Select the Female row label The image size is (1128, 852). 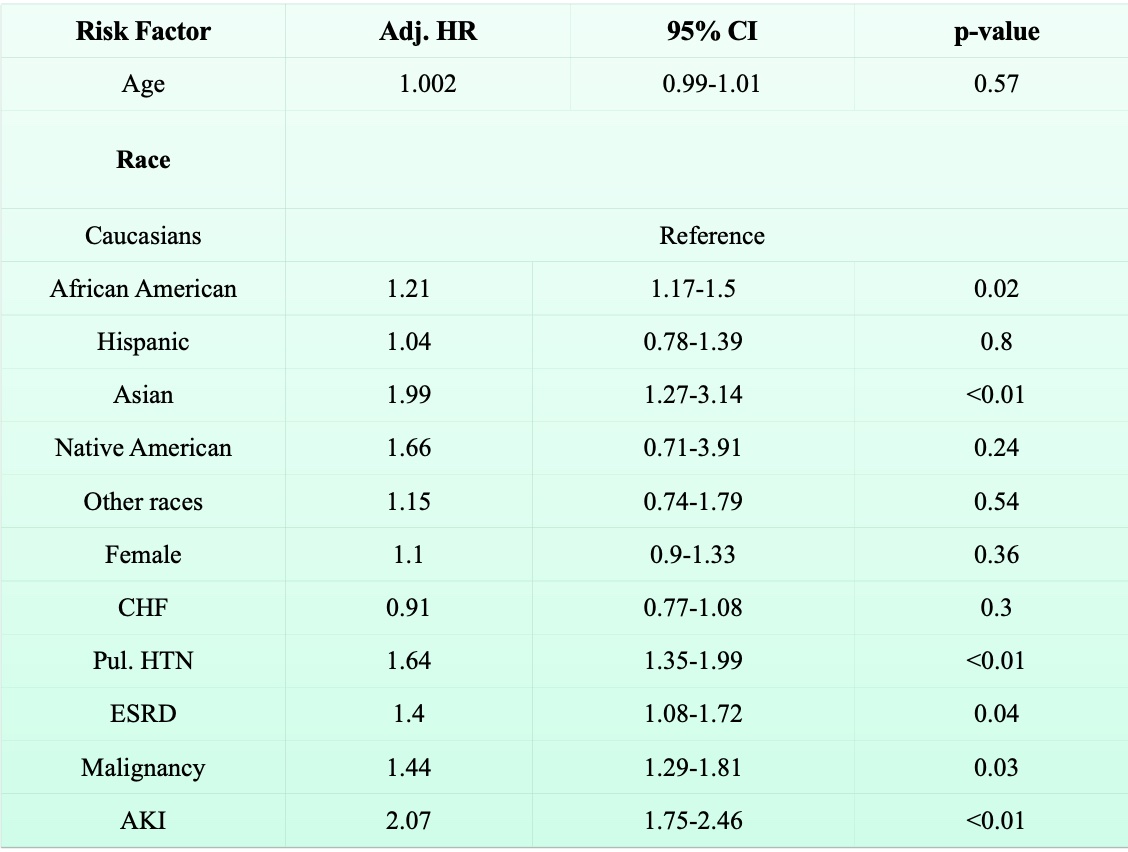[143, 554]
